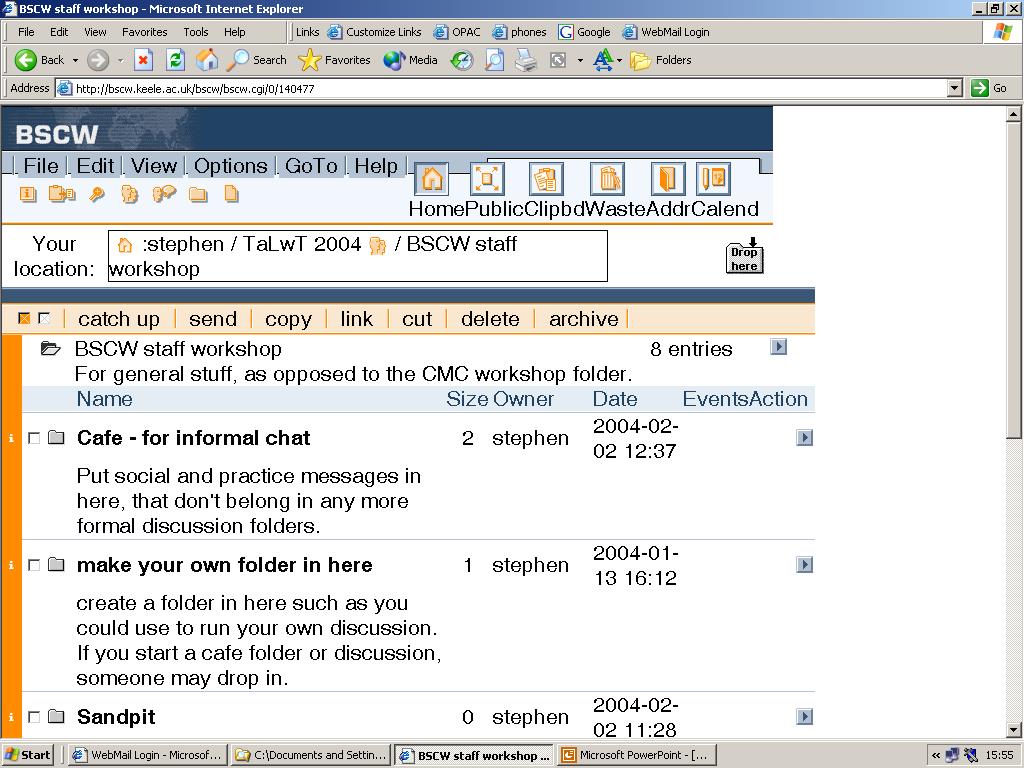Open the BSCW Home icon

tap(432, 178)
